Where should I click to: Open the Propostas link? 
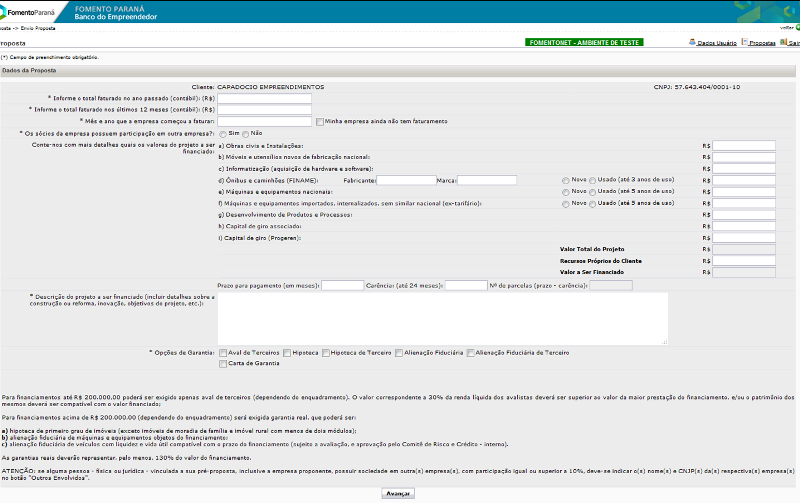coord(762,43)
